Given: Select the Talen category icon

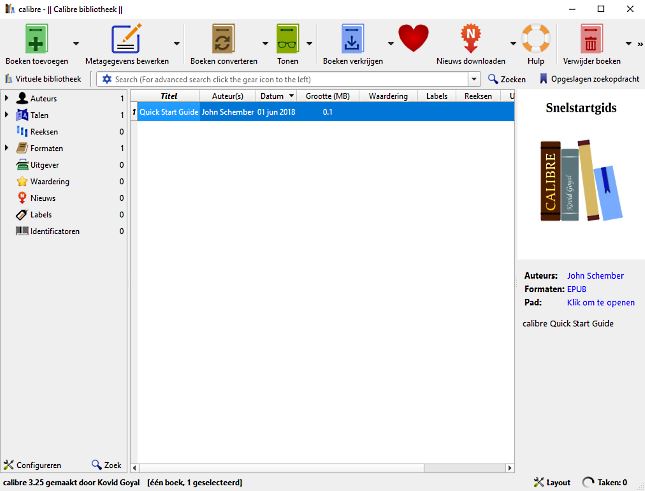Looking at the screenshot, I should pos(22,115).
